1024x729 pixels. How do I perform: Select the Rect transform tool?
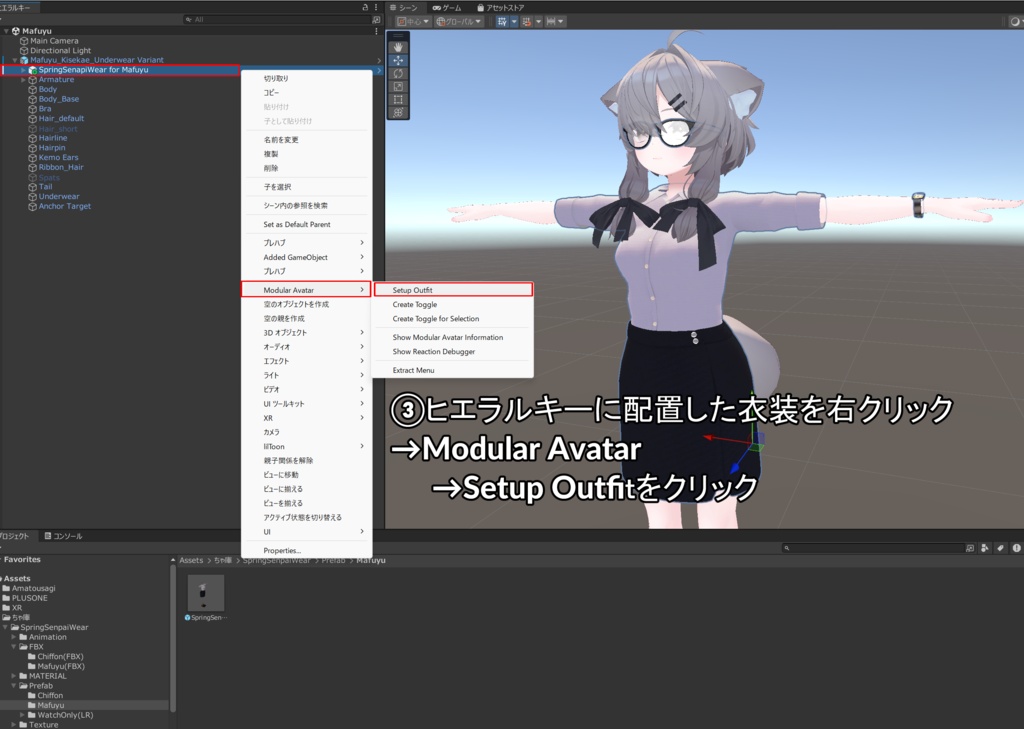click(398, 99)
